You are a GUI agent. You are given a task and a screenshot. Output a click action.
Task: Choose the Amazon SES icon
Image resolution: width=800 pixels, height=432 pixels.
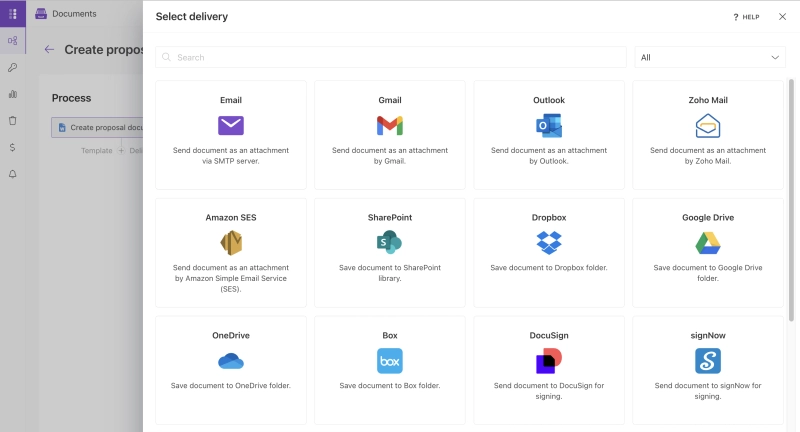point(231,243)
